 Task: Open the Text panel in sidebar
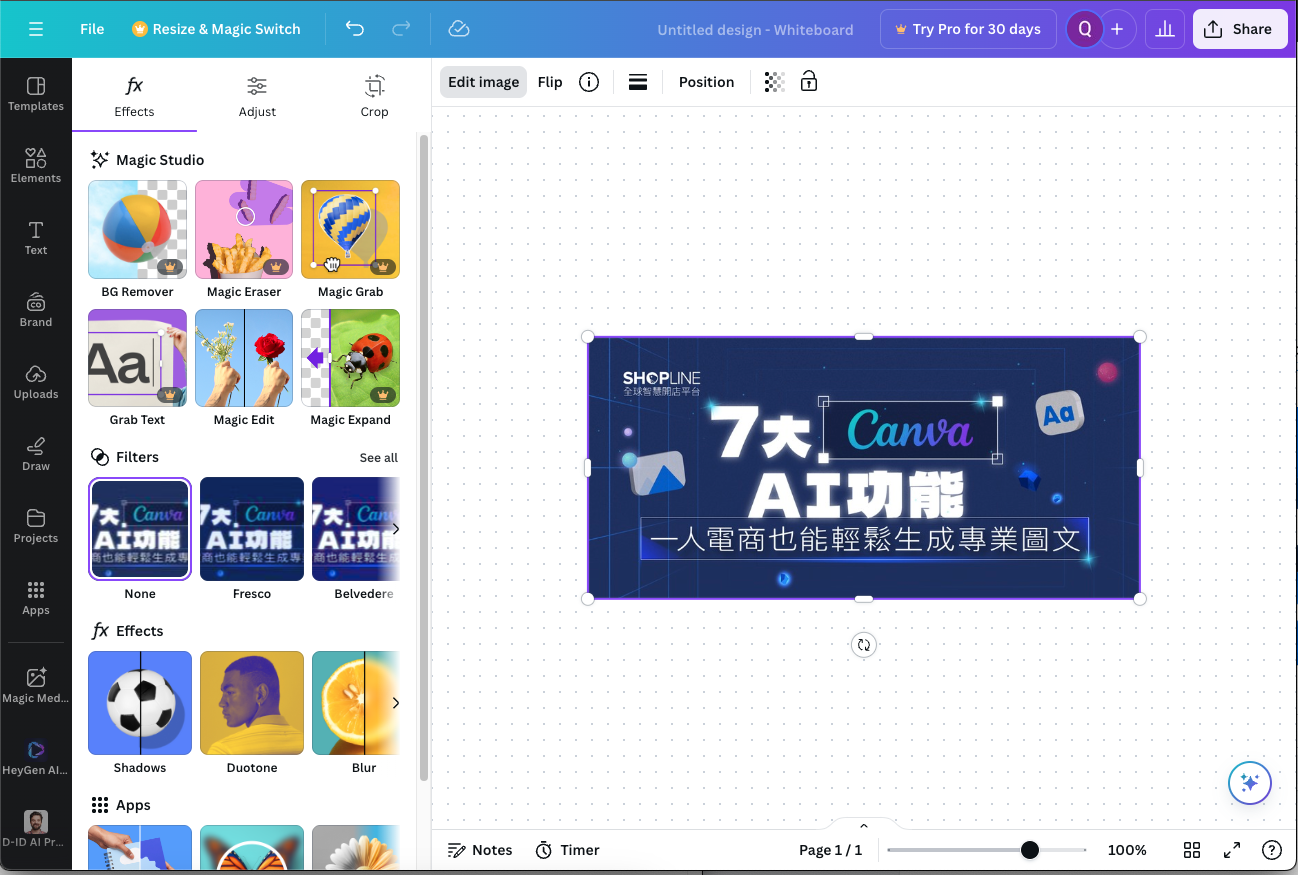tap(36, 238)
